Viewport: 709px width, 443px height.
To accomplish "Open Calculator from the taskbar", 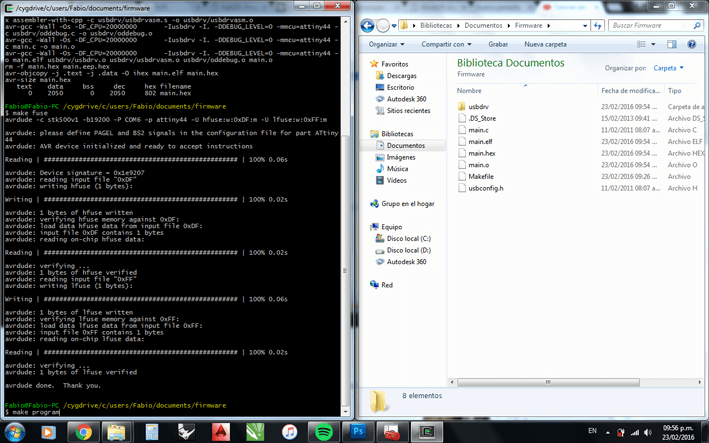I will coord(151,432).
